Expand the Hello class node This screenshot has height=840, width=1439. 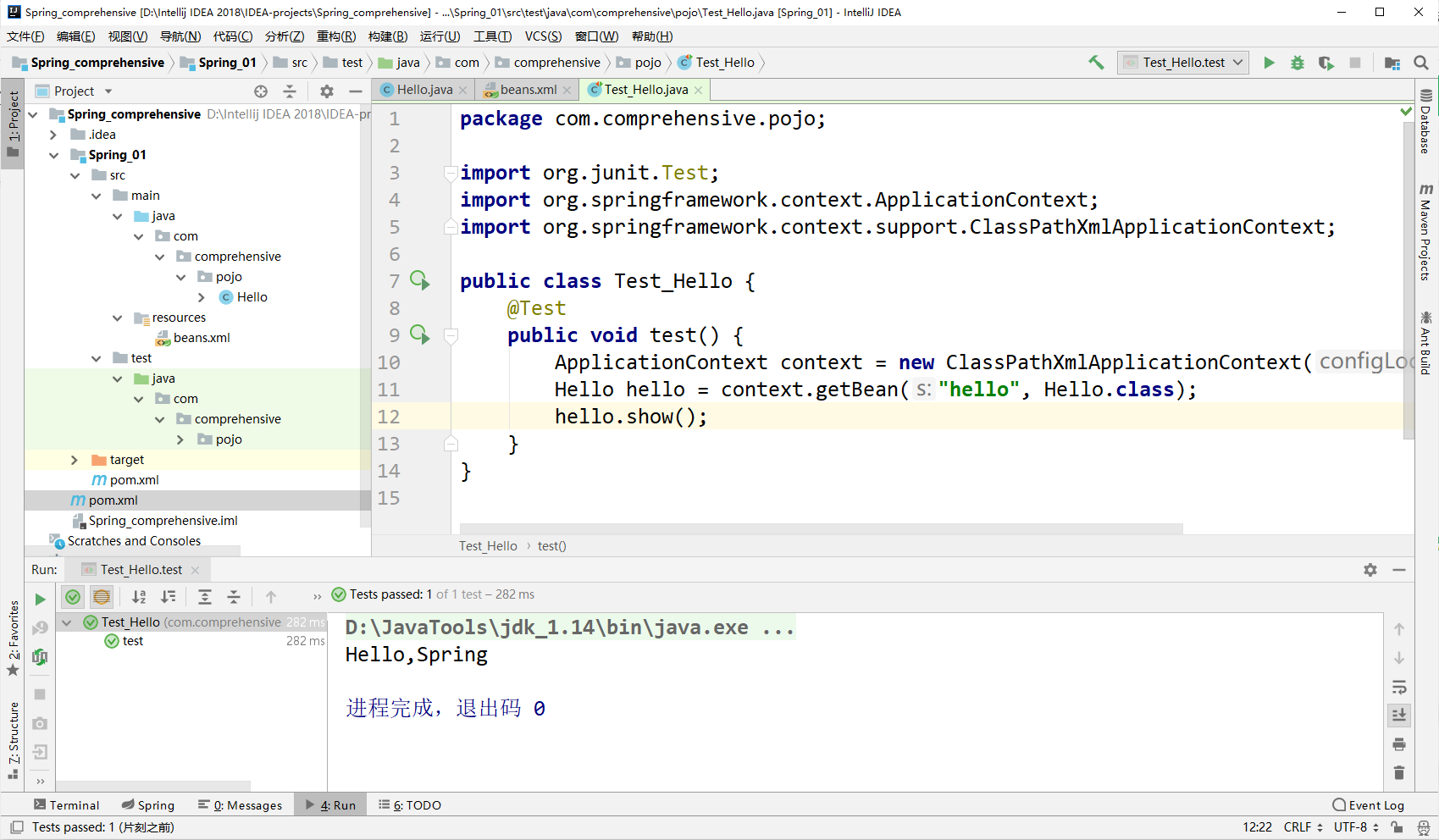pyautogui.click(x=202, y=297)
